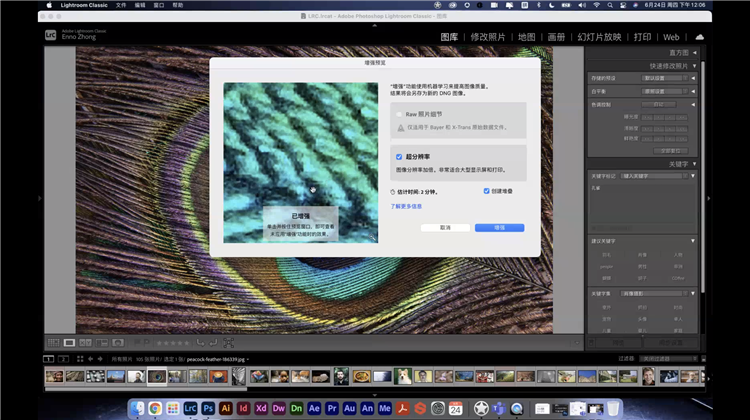750x420 pixels.
Task: Open 白平衡 dropdown
Action: click(x=665, y=91)
